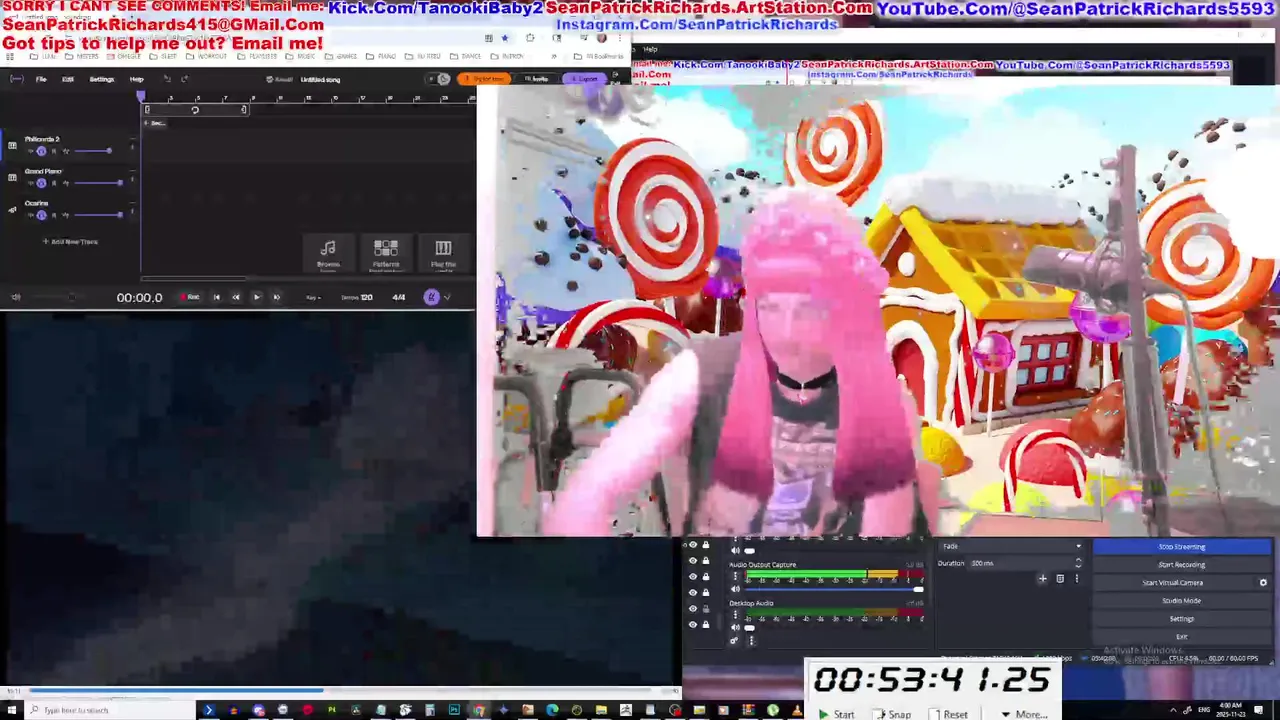Adjust the Ocarina volume slider
Screen dimensions: 1280x720
(98, 215)
